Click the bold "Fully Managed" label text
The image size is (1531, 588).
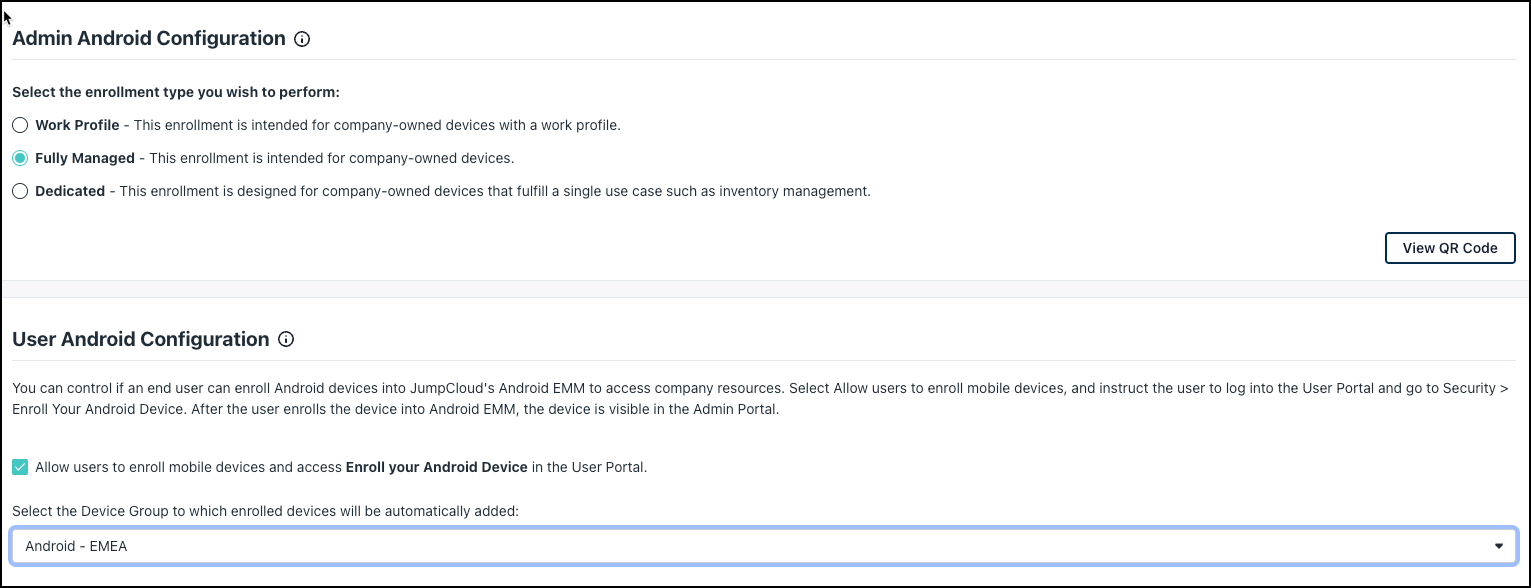click(x=84, y=158)
